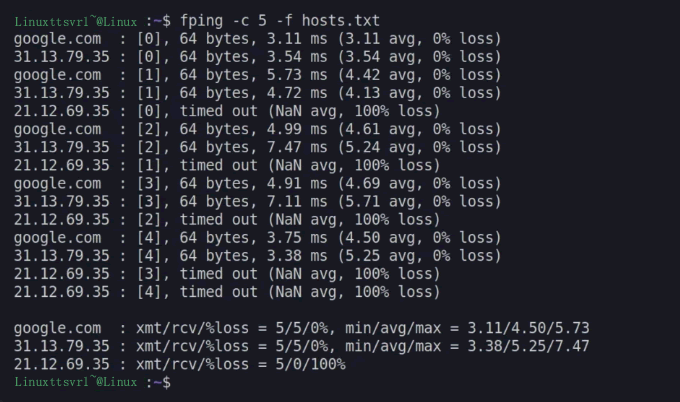
Task: Click the 7.47 ms ping result line
Action: (257, 146)
